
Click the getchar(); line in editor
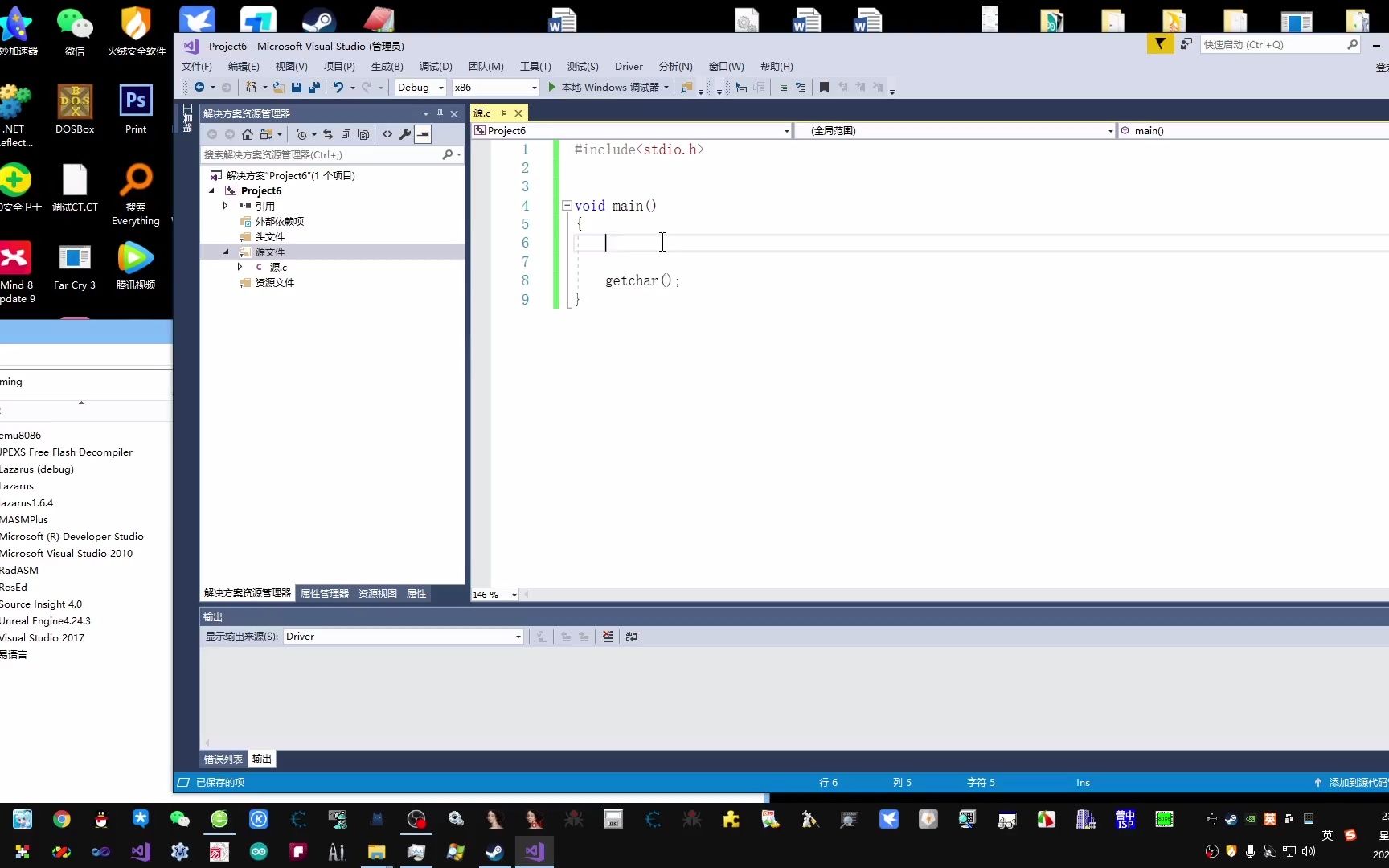(x=642, y=280)
